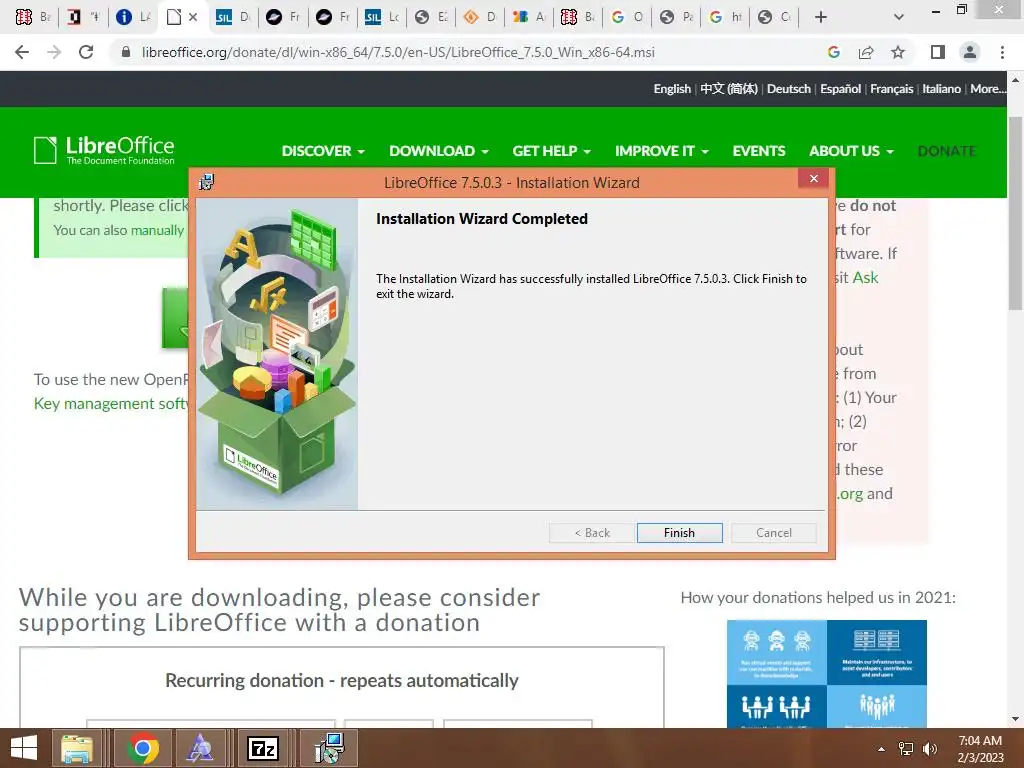
Task: Switch to the Google tab labeled 'ht'
Action: (725, 17)
